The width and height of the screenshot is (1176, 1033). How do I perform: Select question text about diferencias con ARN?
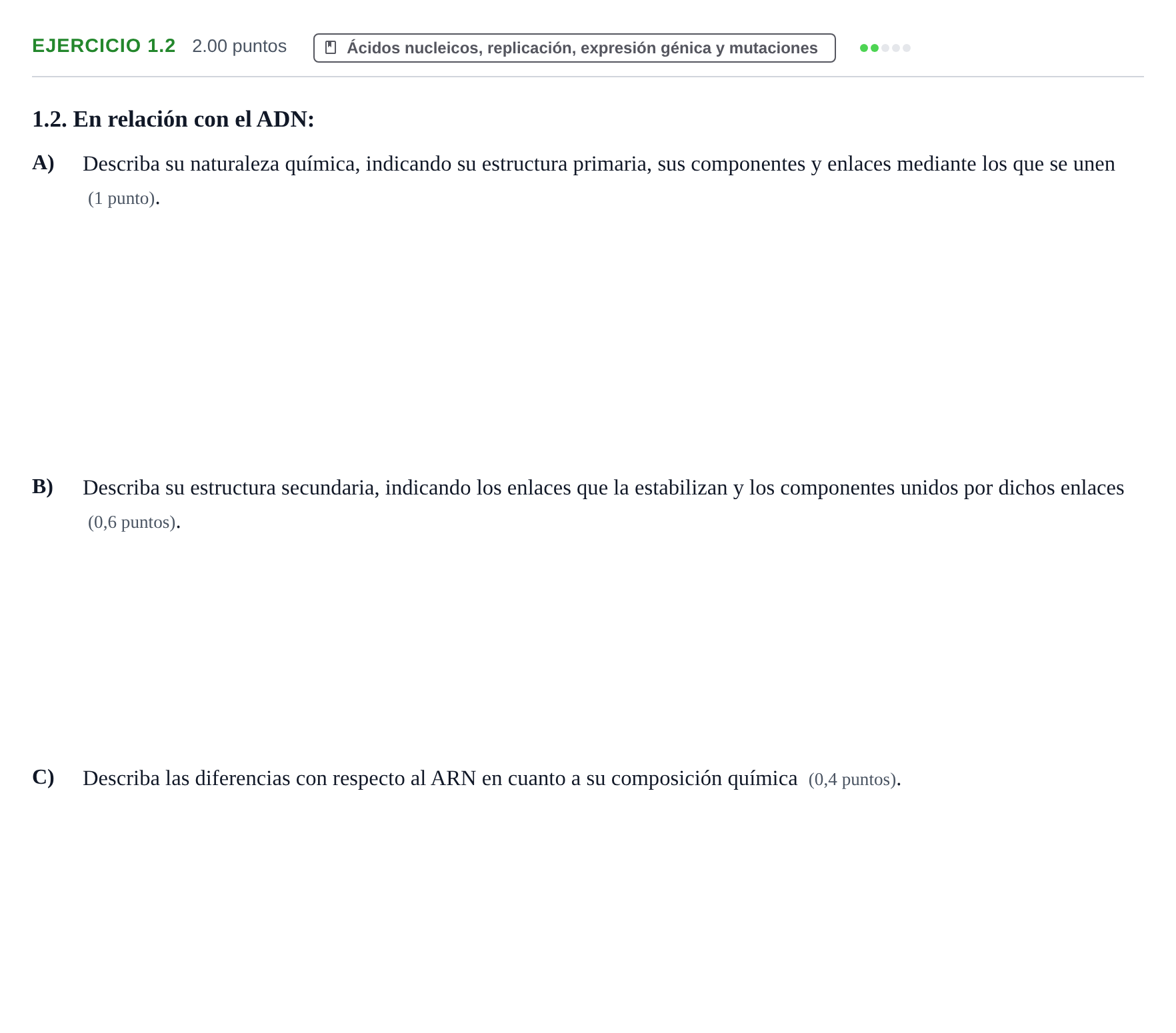(440, 778)
